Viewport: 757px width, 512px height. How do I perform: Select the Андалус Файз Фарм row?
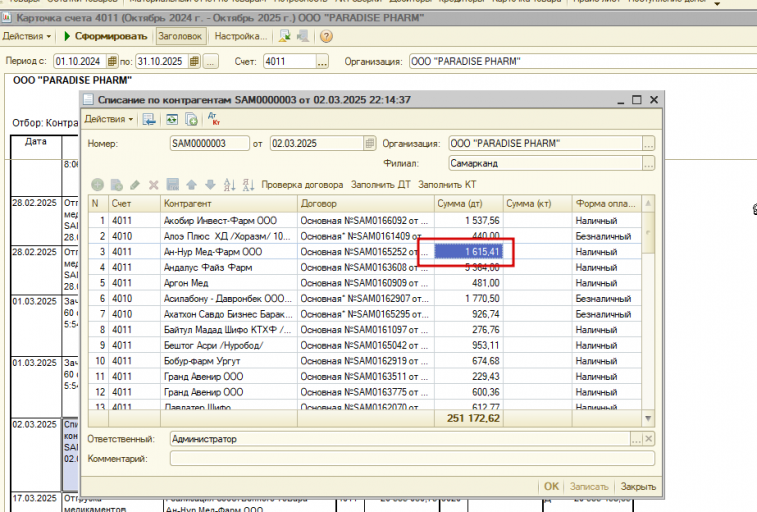point(365,267)
